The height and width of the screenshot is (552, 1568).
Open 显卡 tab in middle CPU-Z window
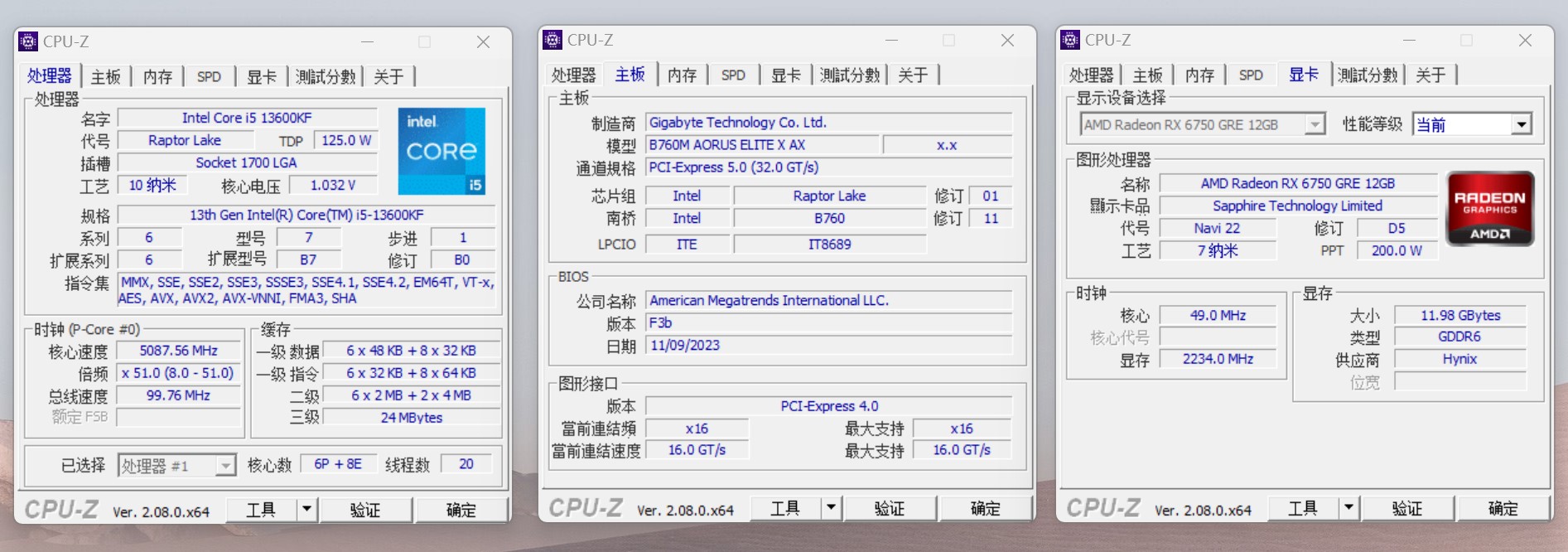(786, 75)
